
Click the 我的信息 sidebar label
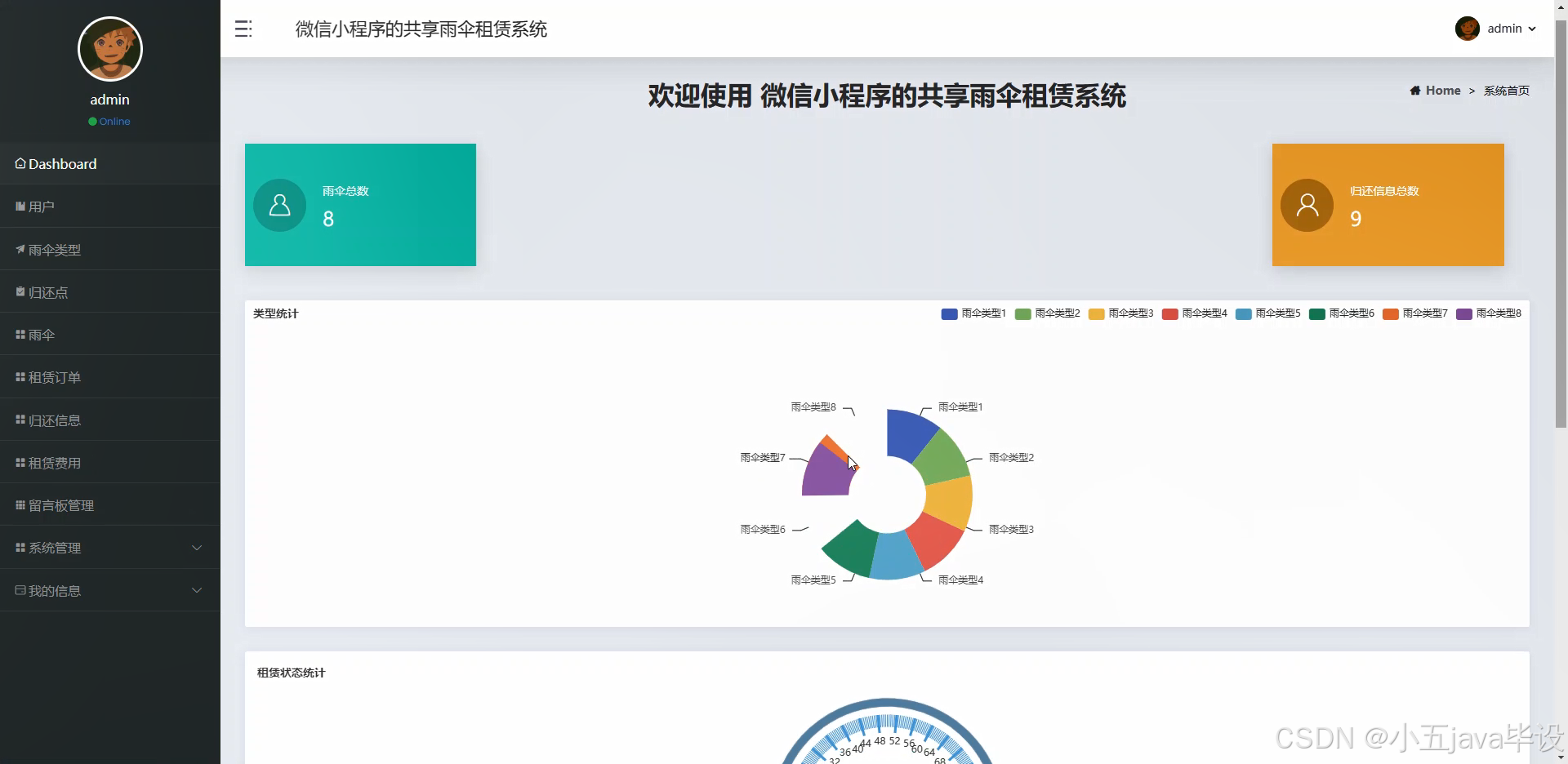55,590
